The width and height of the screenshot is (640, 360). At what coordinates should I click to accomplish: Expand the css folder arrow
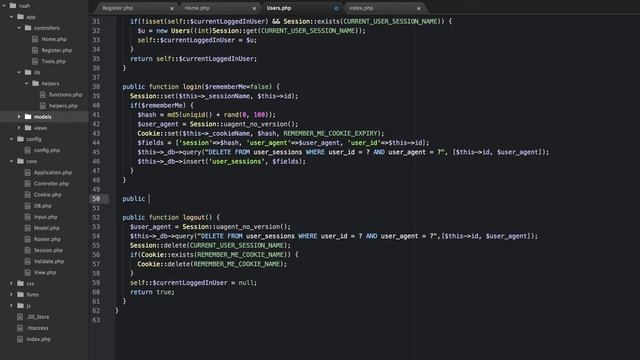[x=11, y=283]
